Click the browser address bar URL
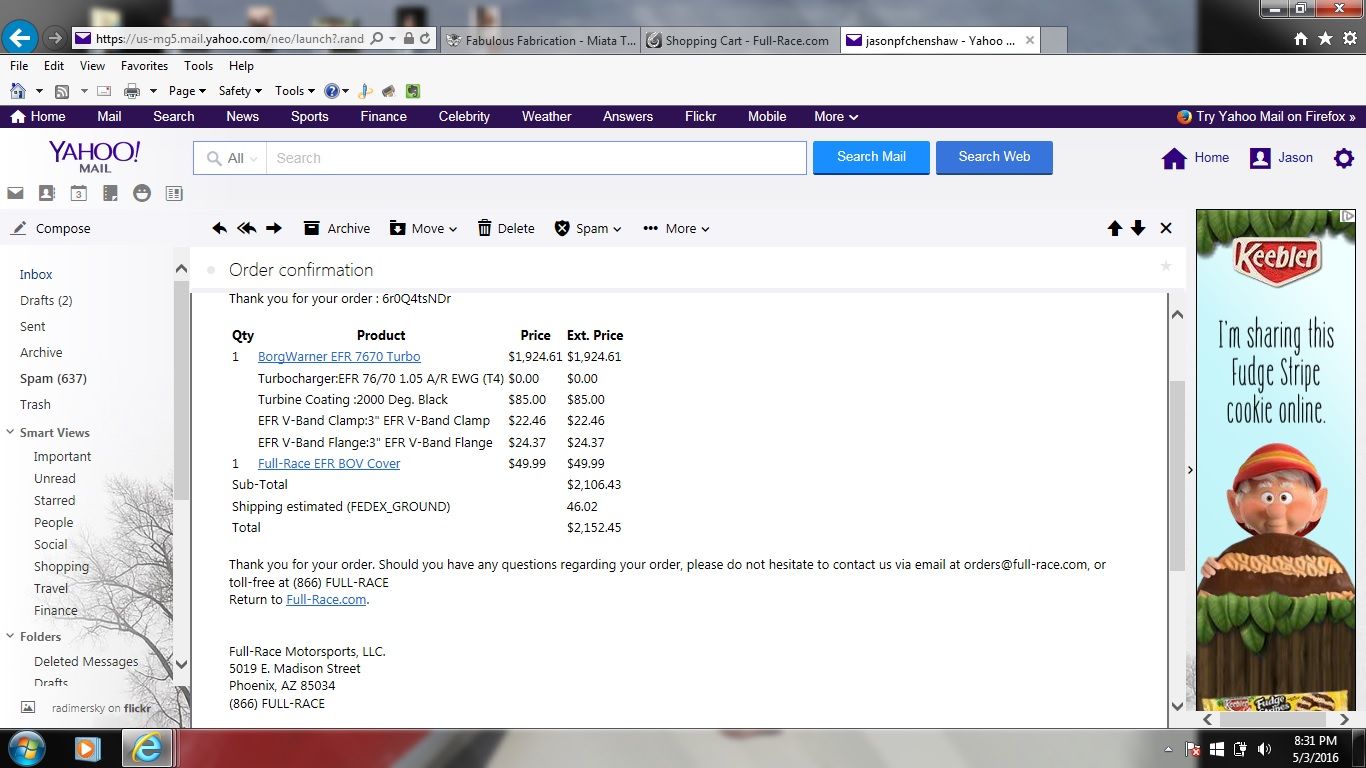 pyautogui.click(x=231, y=39)
